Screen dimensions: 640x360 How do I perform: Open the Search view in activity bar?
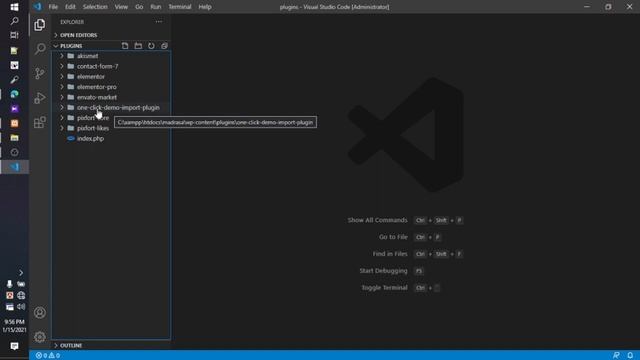pyautogui.click(x=40, y=49)
